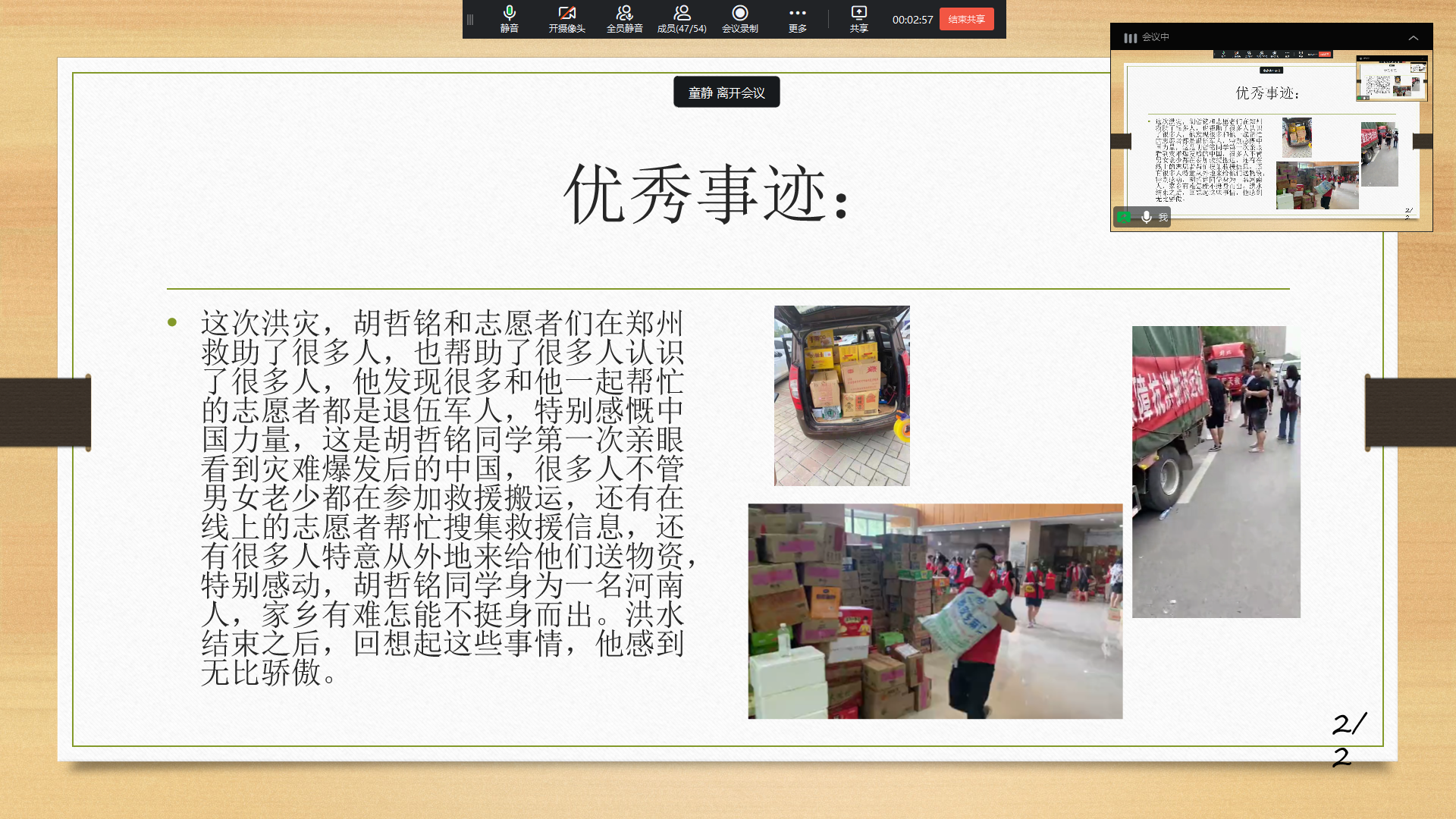The height and width of the screenshot is (819, 1456).
Task: Dismiss the 童静 离开会议 notification
Action: tap(726, 93)
